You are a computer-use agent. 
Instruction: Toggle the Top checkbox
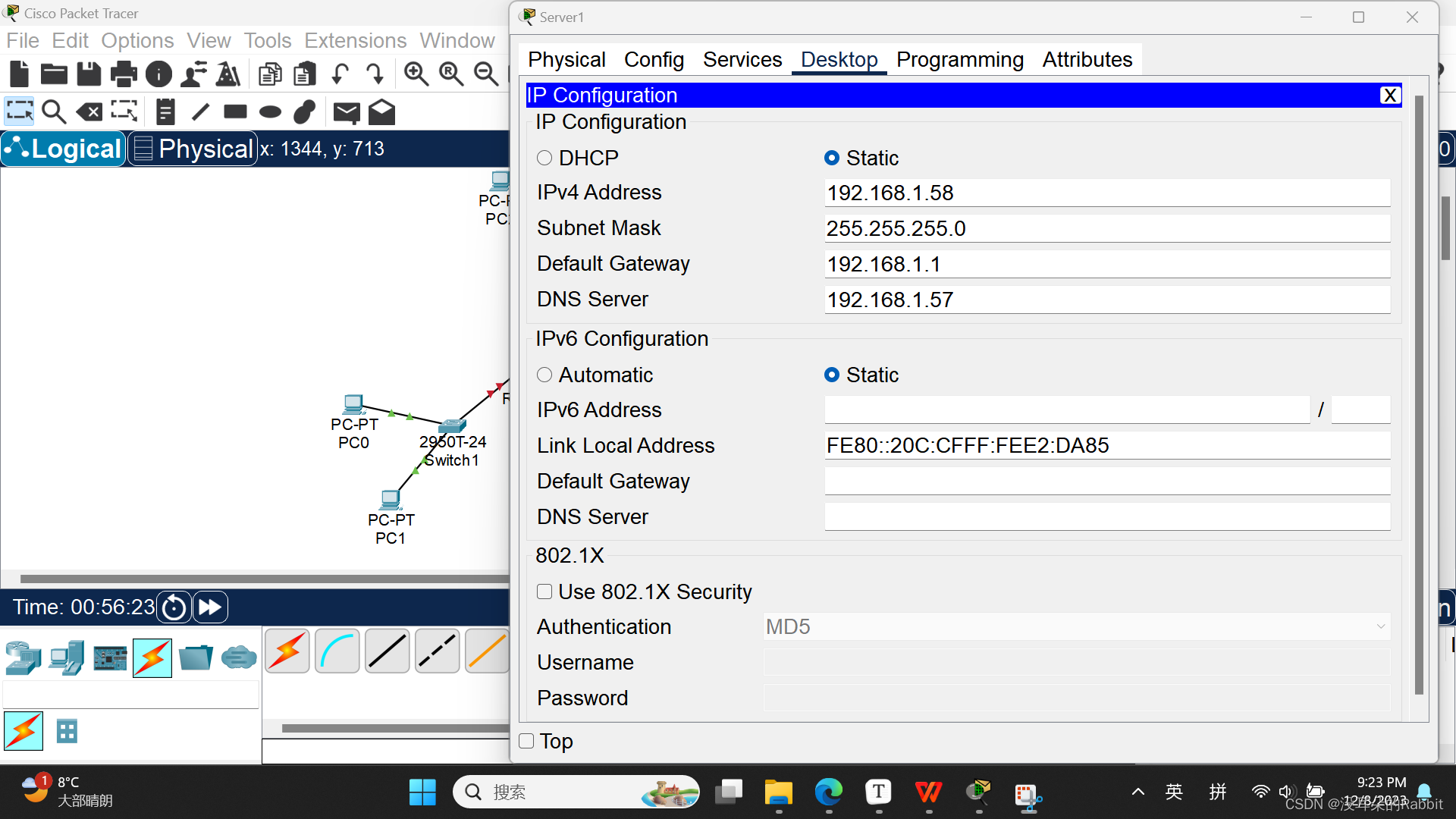[x=526, y=741]
